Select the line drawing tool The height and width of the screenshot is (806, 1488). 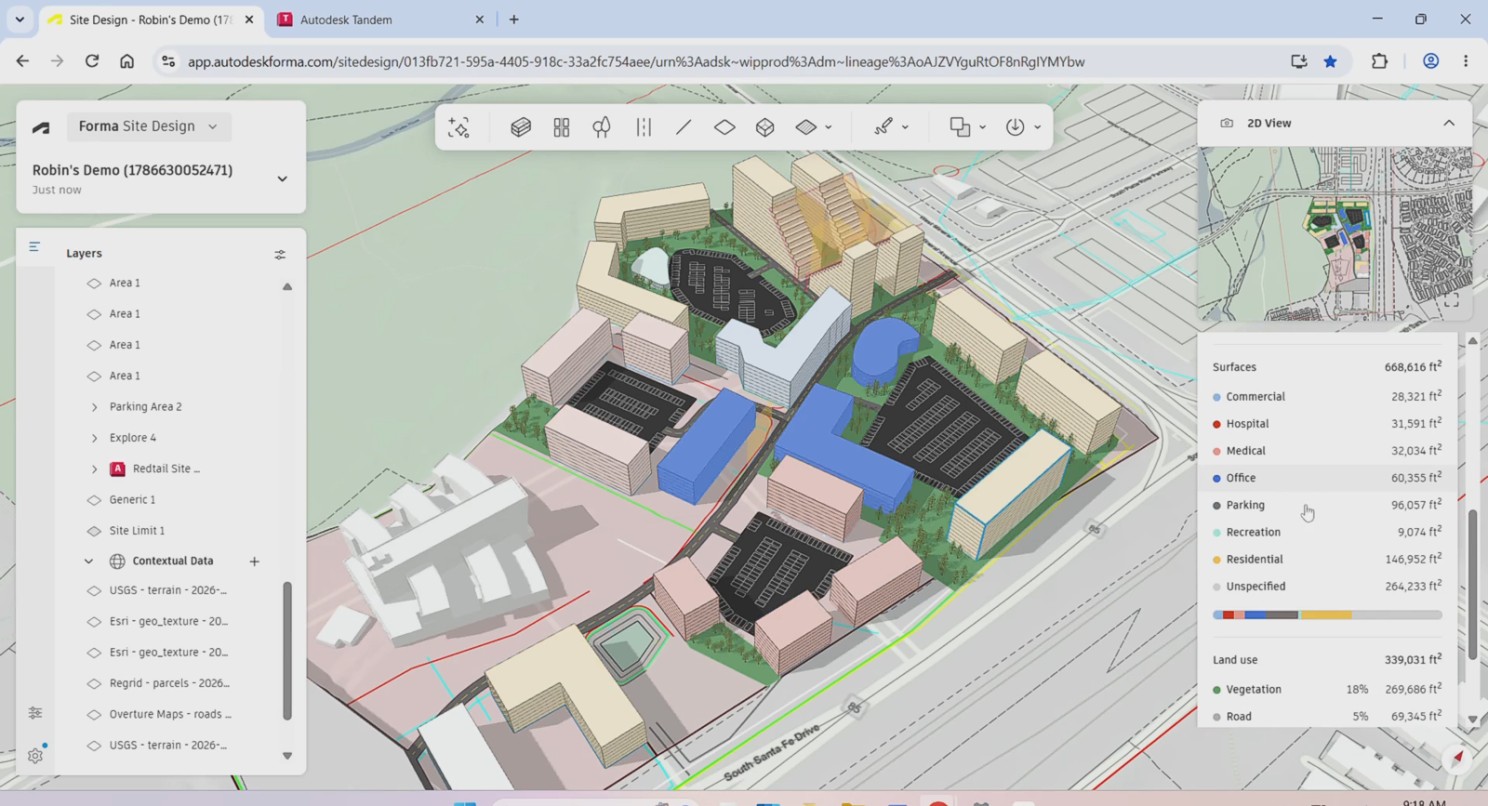[684, 127]
